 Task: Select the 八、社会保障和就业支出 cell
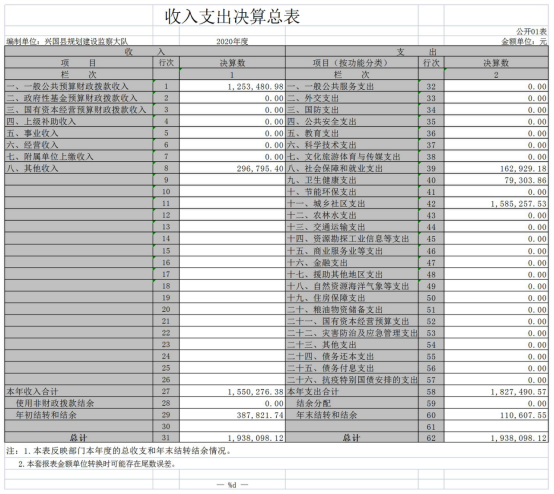point(352,168)
